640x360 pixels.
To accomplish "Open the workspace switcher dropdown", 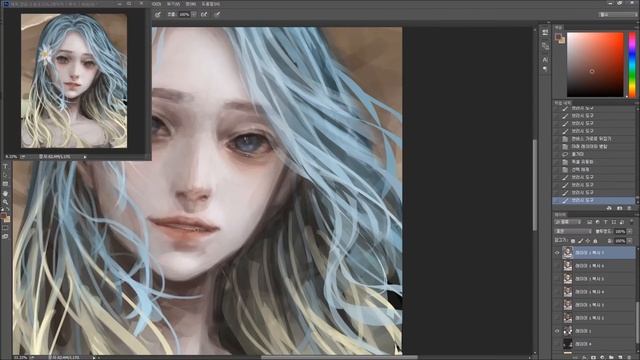I will [617, 14].
